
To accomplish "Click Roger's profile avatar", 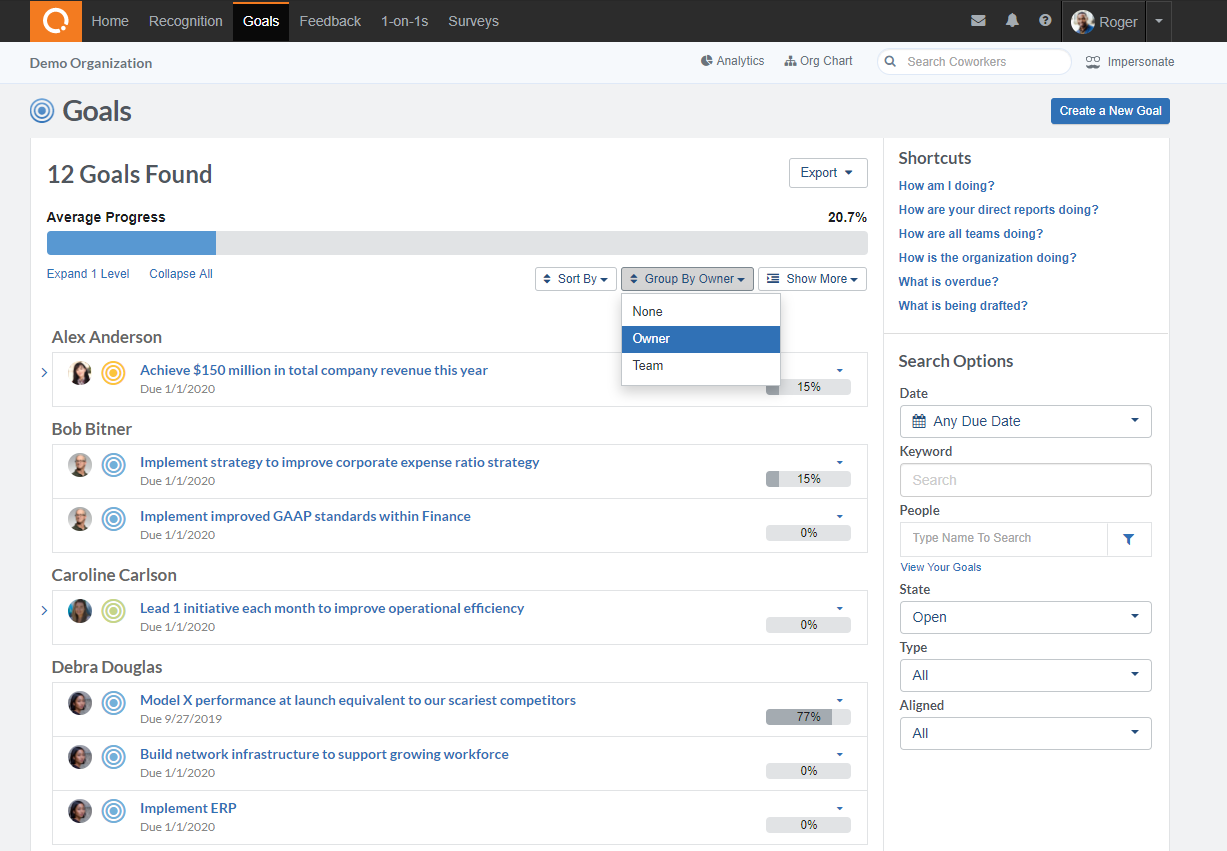I will (x=1082, y=22).
